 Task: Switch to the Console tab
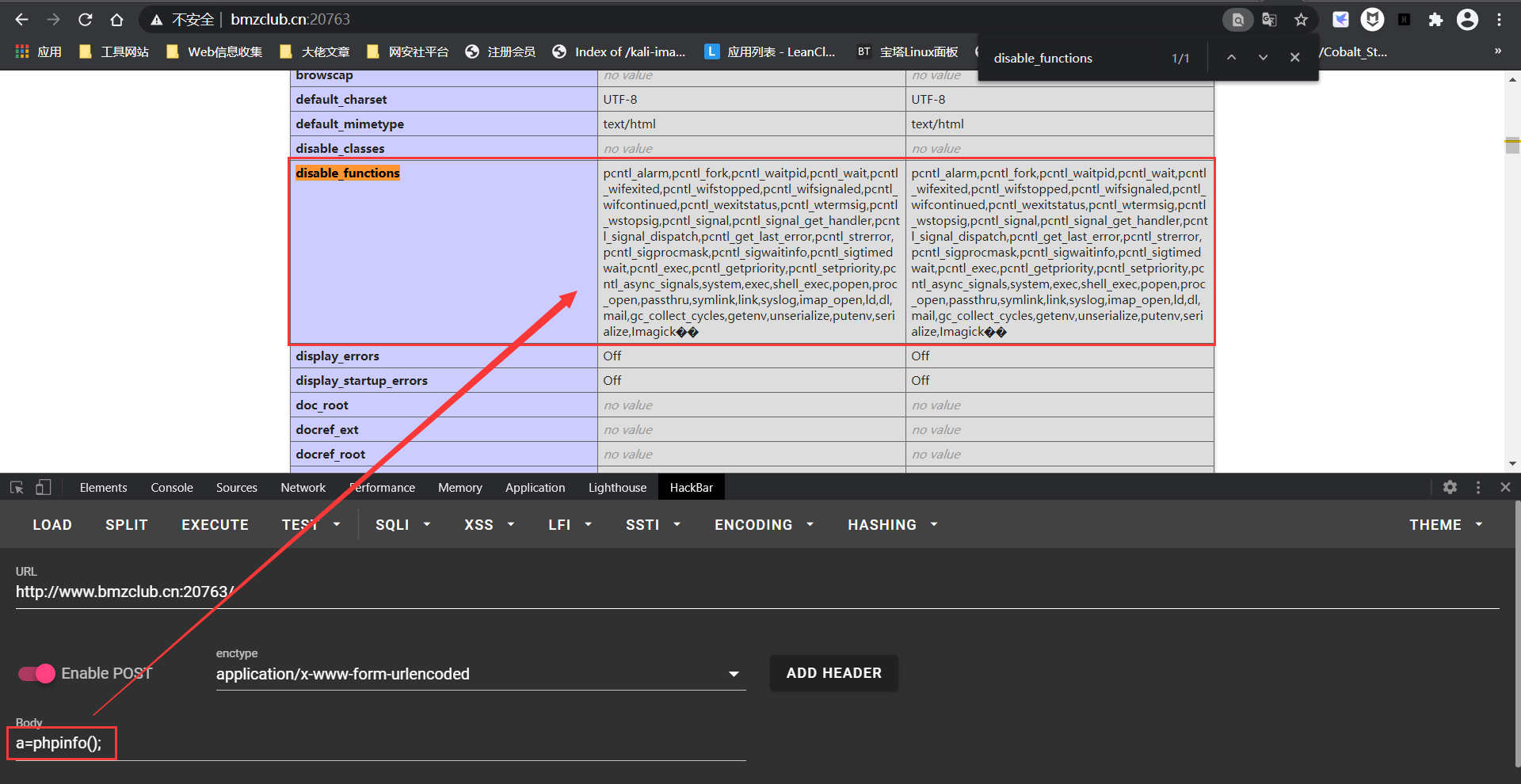point(172,487)
